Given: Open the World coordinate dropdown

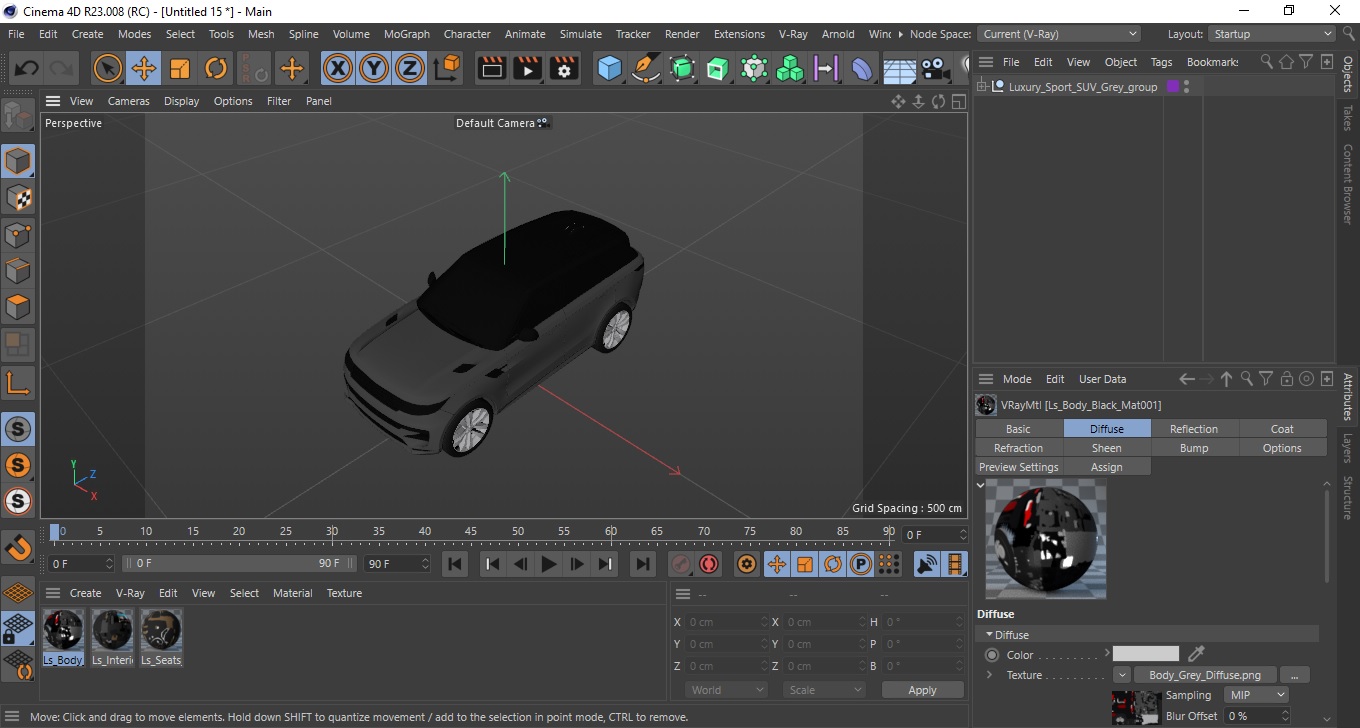Looking at the screenshot, I should (727, 690).
